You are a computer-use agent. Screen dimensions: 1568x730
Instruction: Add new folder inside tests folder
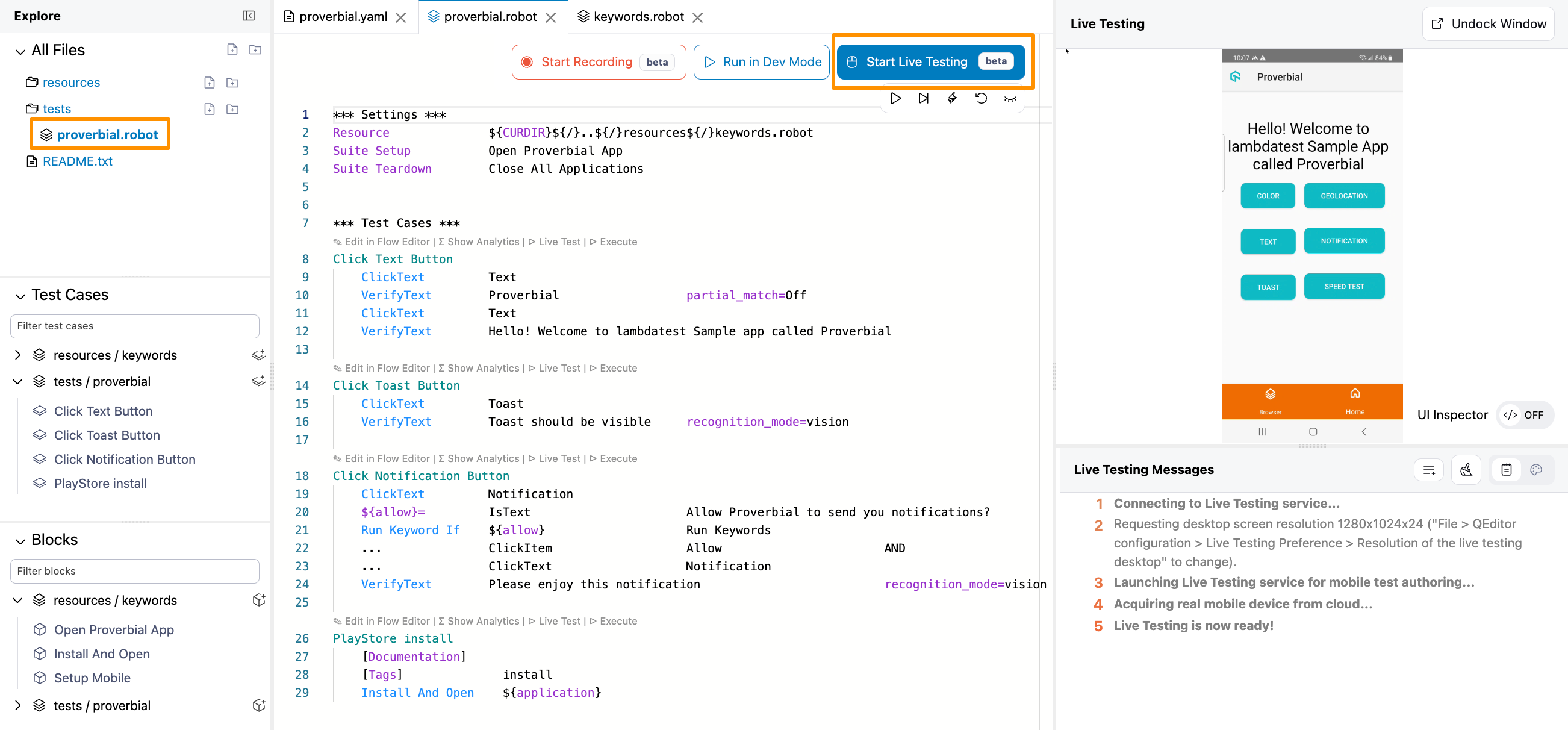point(232,109)
